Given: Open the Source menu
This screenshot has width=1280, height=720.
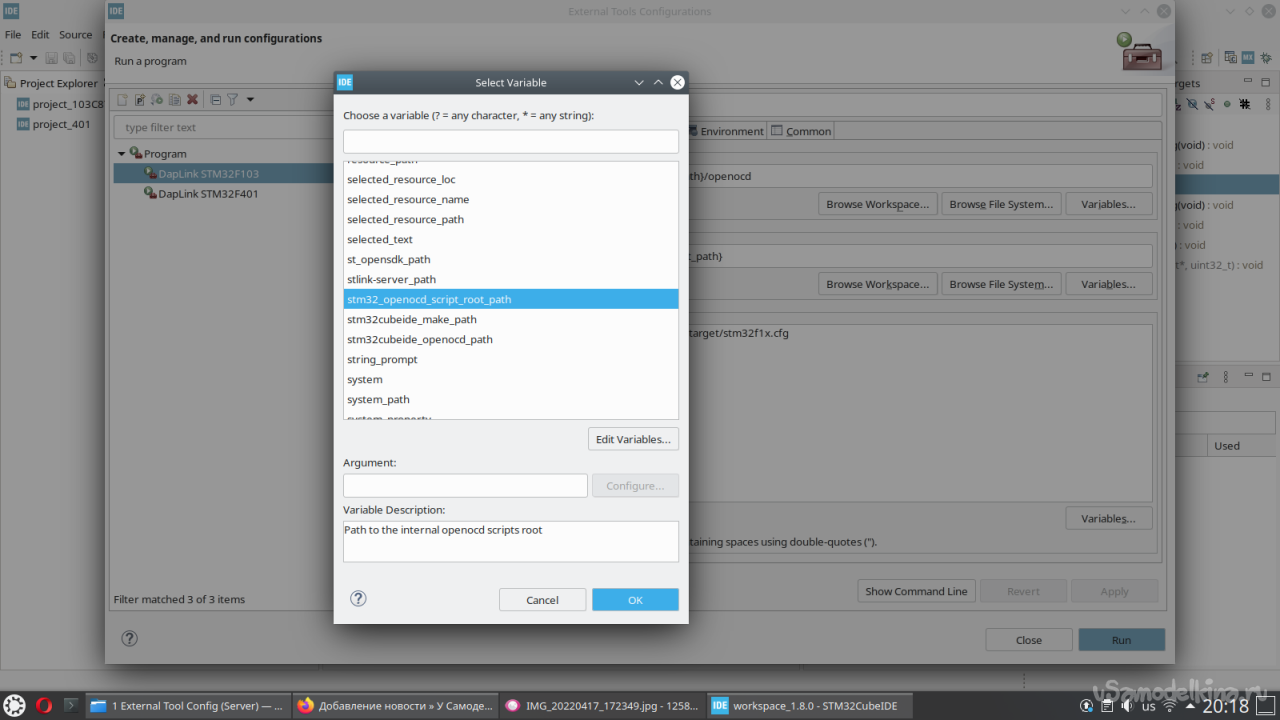Looking at the screenshot, I should pos(76,34).
